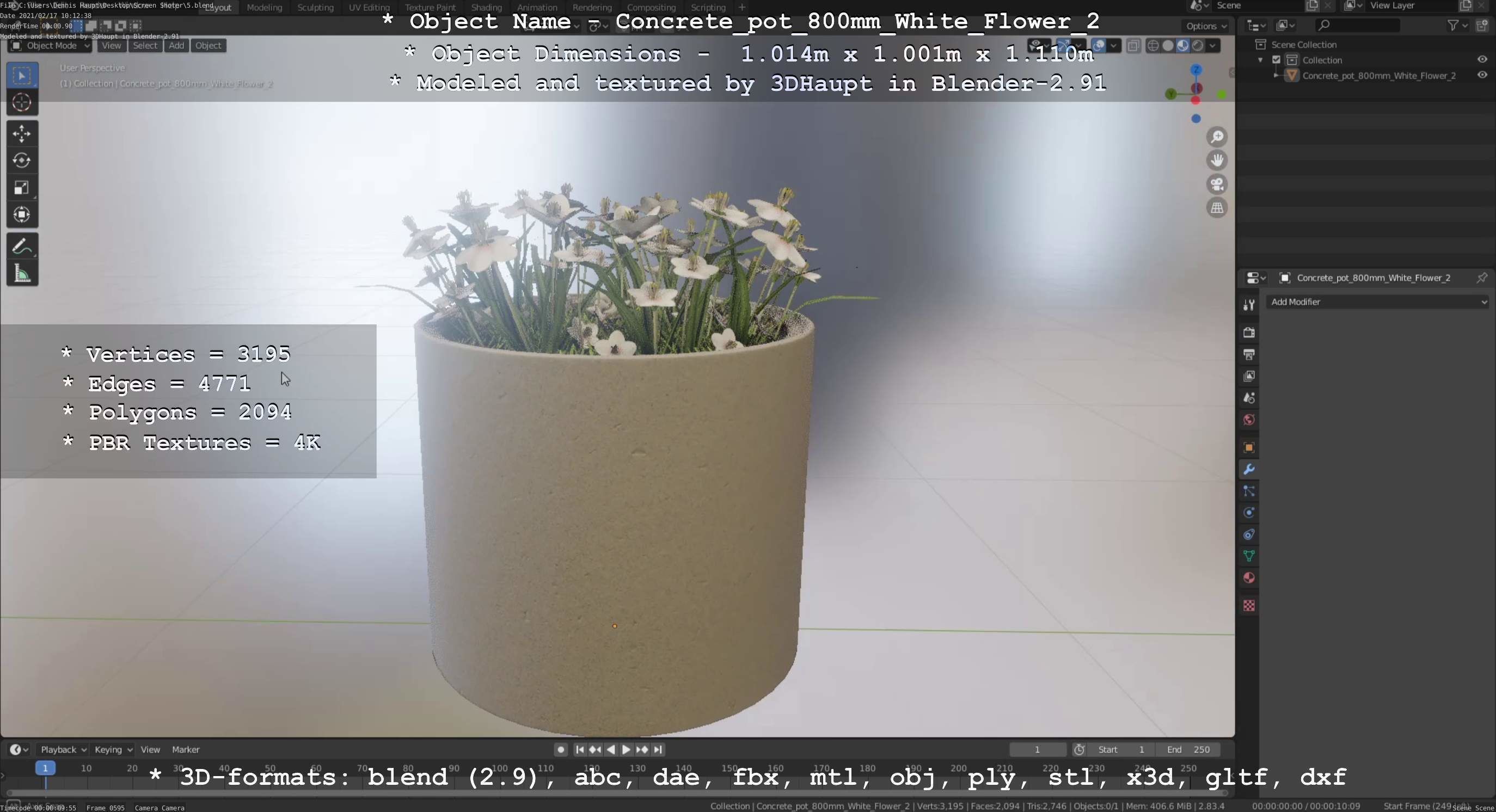The image size is (1496, 812).
Task: Hide Collection with its eye icon
Action: click(x=1482, y=60)
